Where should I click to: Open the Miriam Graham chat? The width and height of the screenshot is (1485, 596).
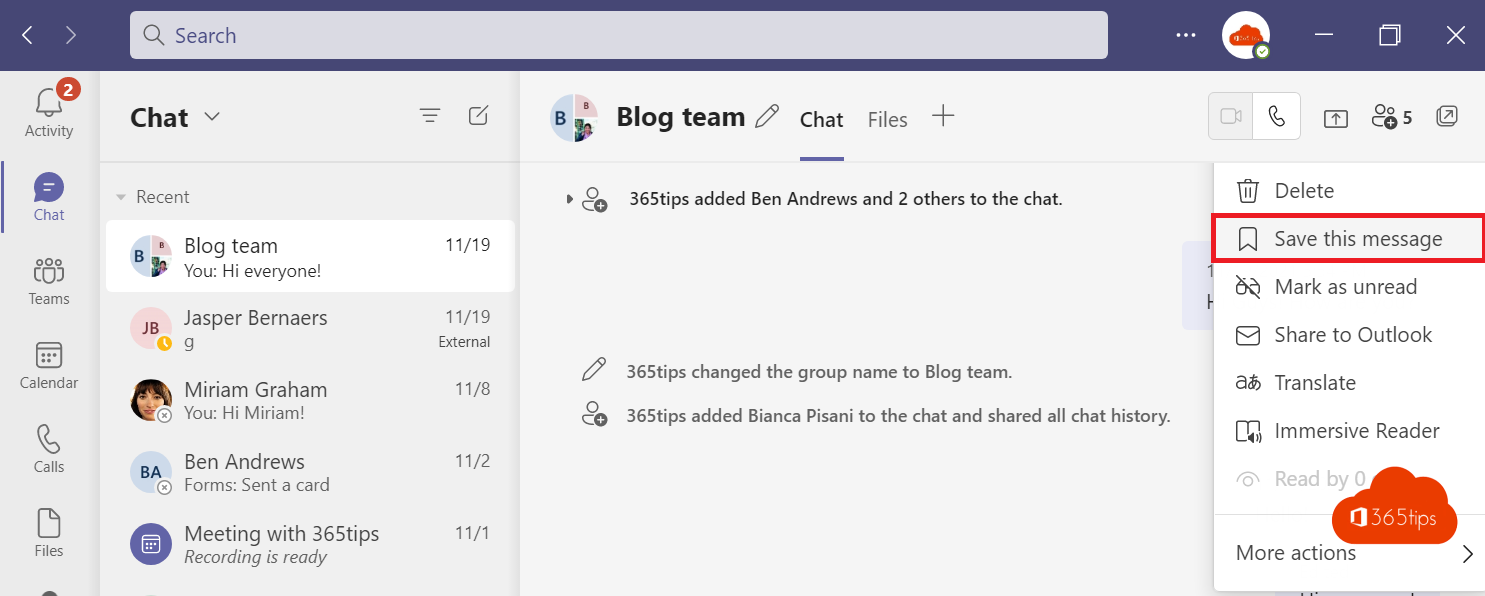pyautogui.click(x=310, y=401)
